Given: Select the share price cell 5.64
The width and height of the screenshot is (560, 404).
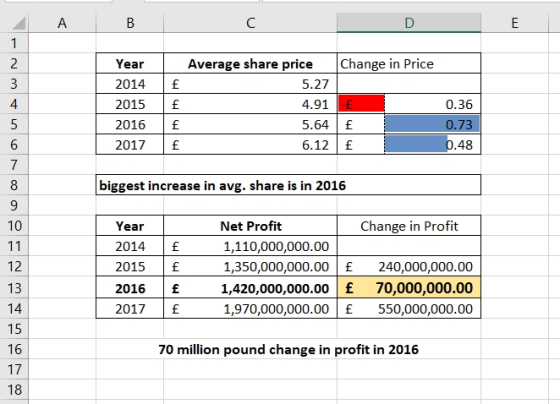Looking at the screenshot, I should [x=250, y=124].
